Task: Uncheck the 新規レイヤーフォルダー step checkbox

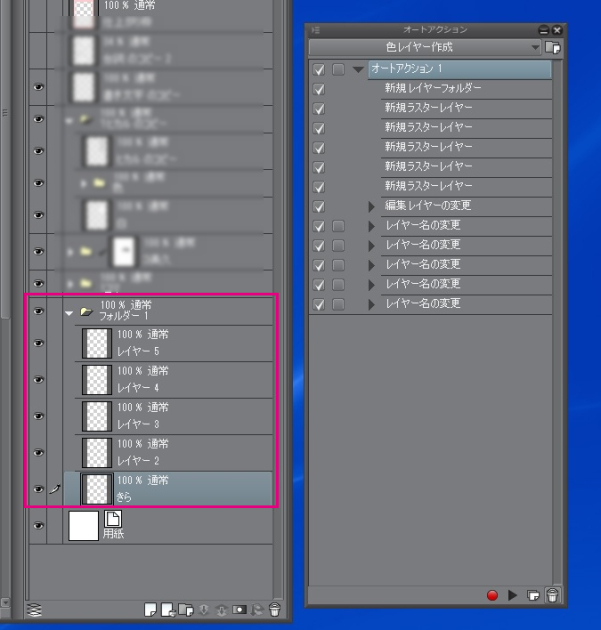Action: 319,89
